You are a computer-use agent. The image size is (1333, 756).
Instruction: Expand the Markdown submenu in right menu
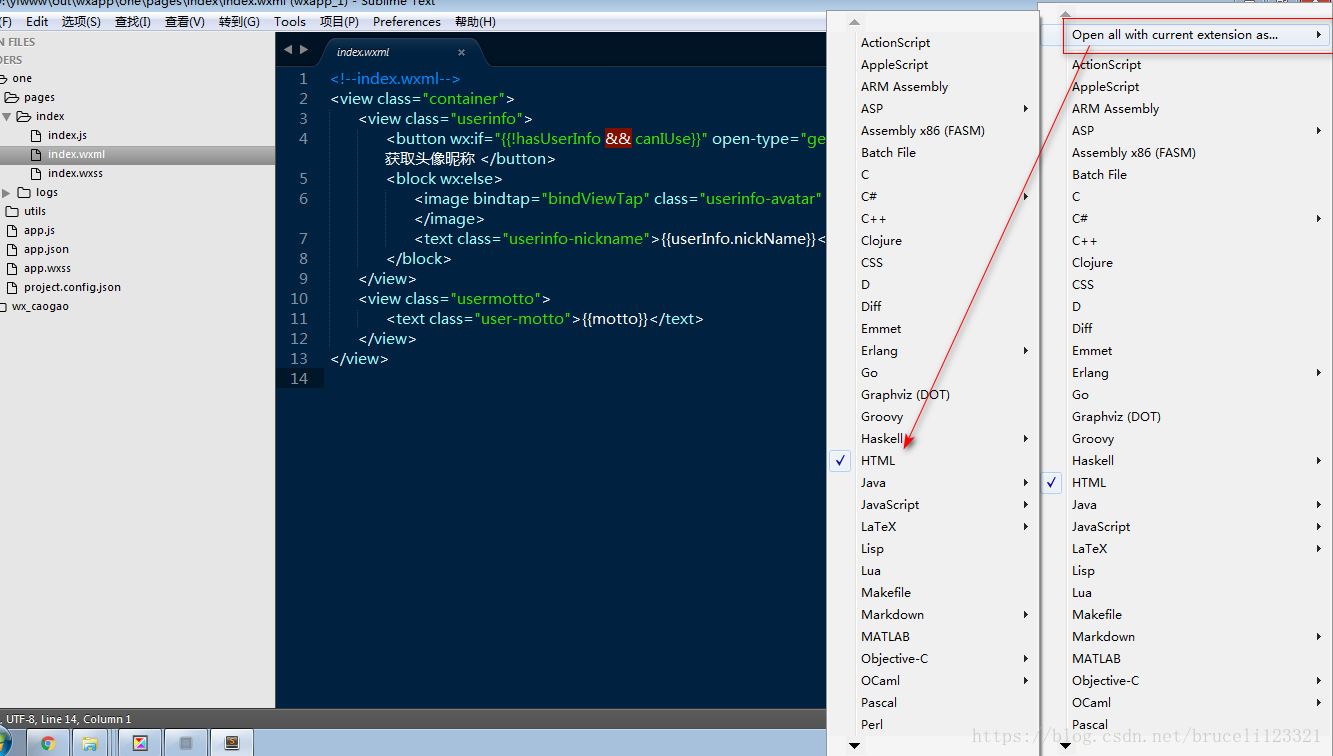tap(1319, 636)
